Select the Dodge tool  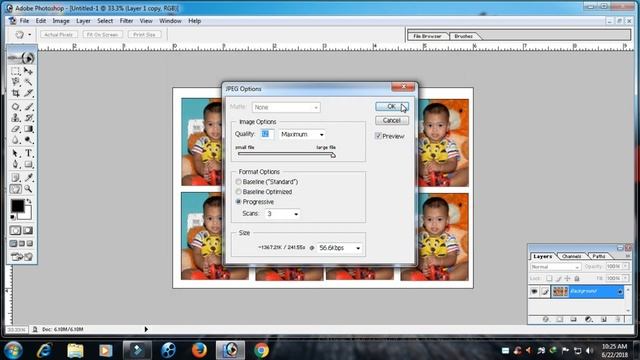pyautogui.click(x=28, y=140)
